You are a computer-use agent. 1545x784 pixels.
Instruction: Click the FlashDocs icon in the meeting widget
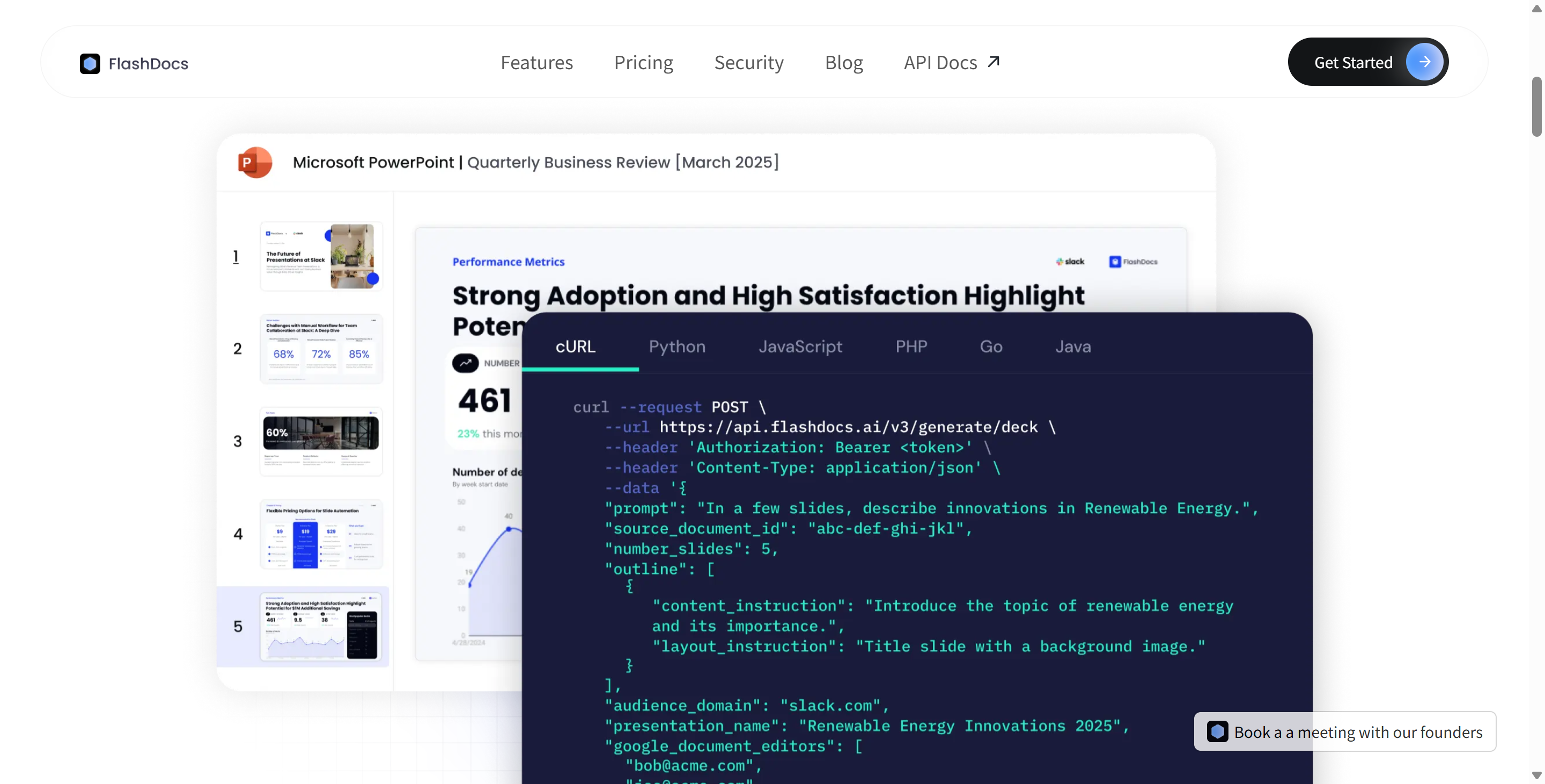(1218, 732)
